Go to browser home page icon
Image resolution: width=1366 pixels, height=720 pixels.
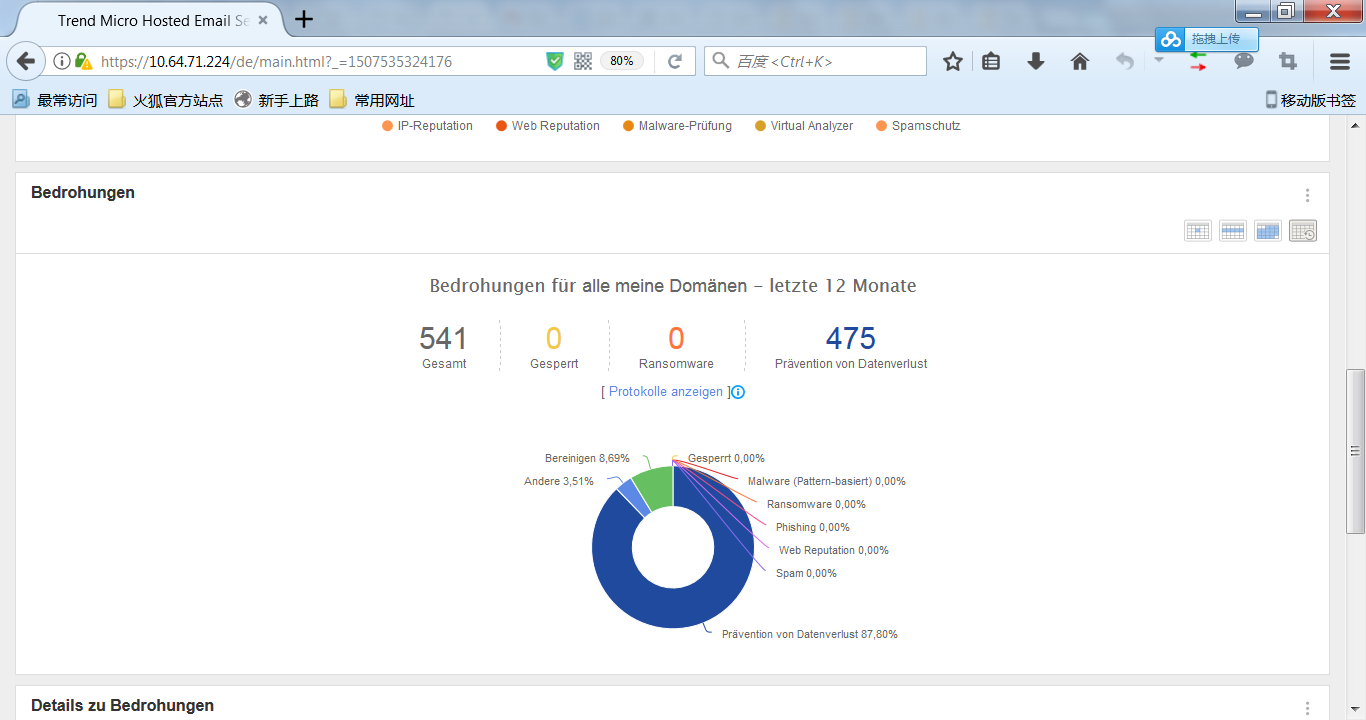pyautogui.click(x=1080, y=62)
